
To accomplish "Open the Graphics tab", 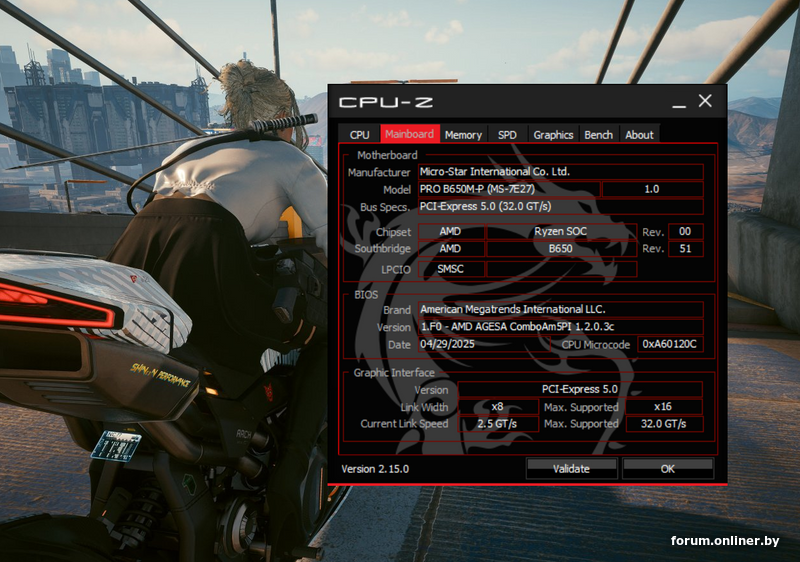I will point(554,135).
